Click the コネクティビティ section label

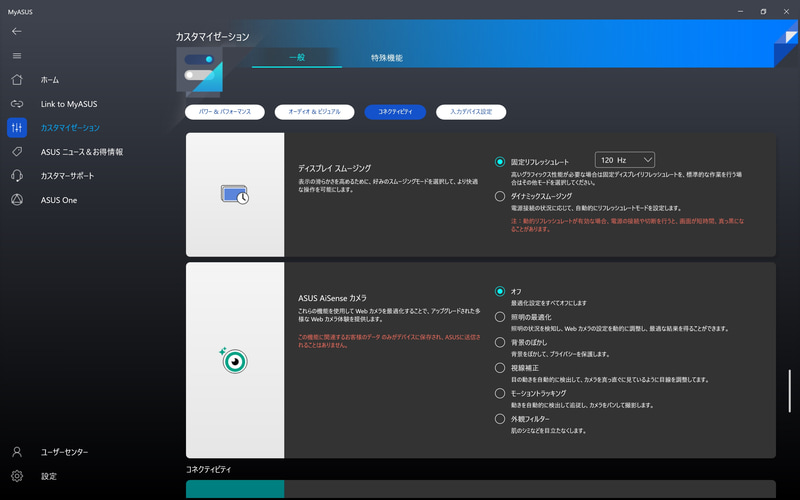(208, 469)
